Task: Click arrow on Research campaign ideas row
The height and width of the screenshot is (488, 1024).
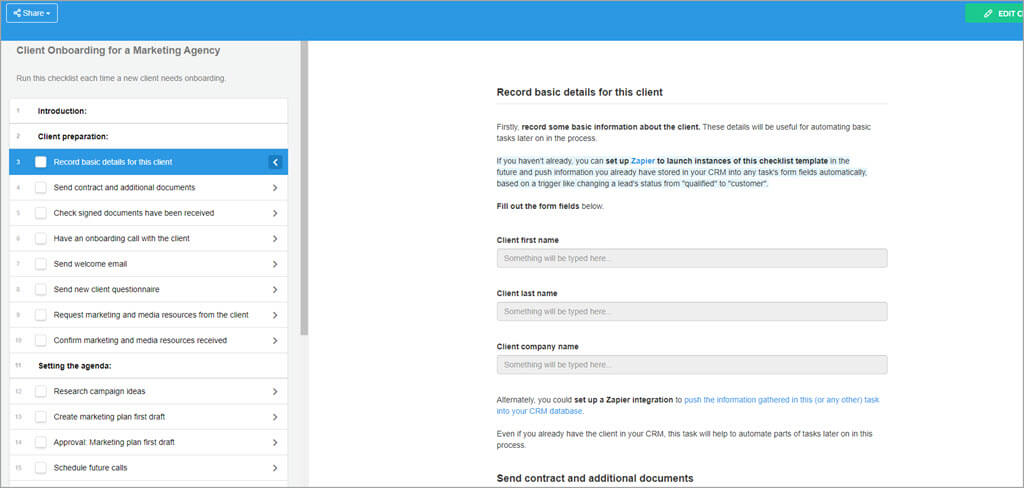Action: [275, 391]
